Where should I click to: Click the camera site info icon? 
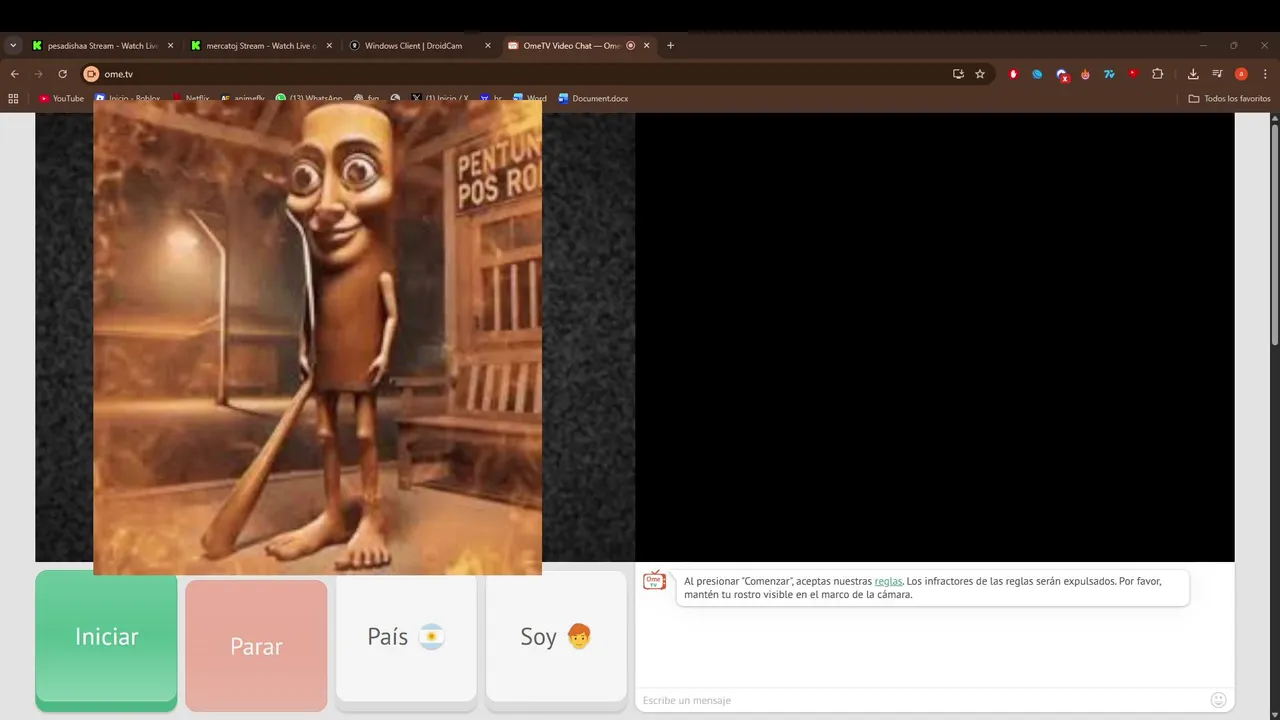pos(91,74)
